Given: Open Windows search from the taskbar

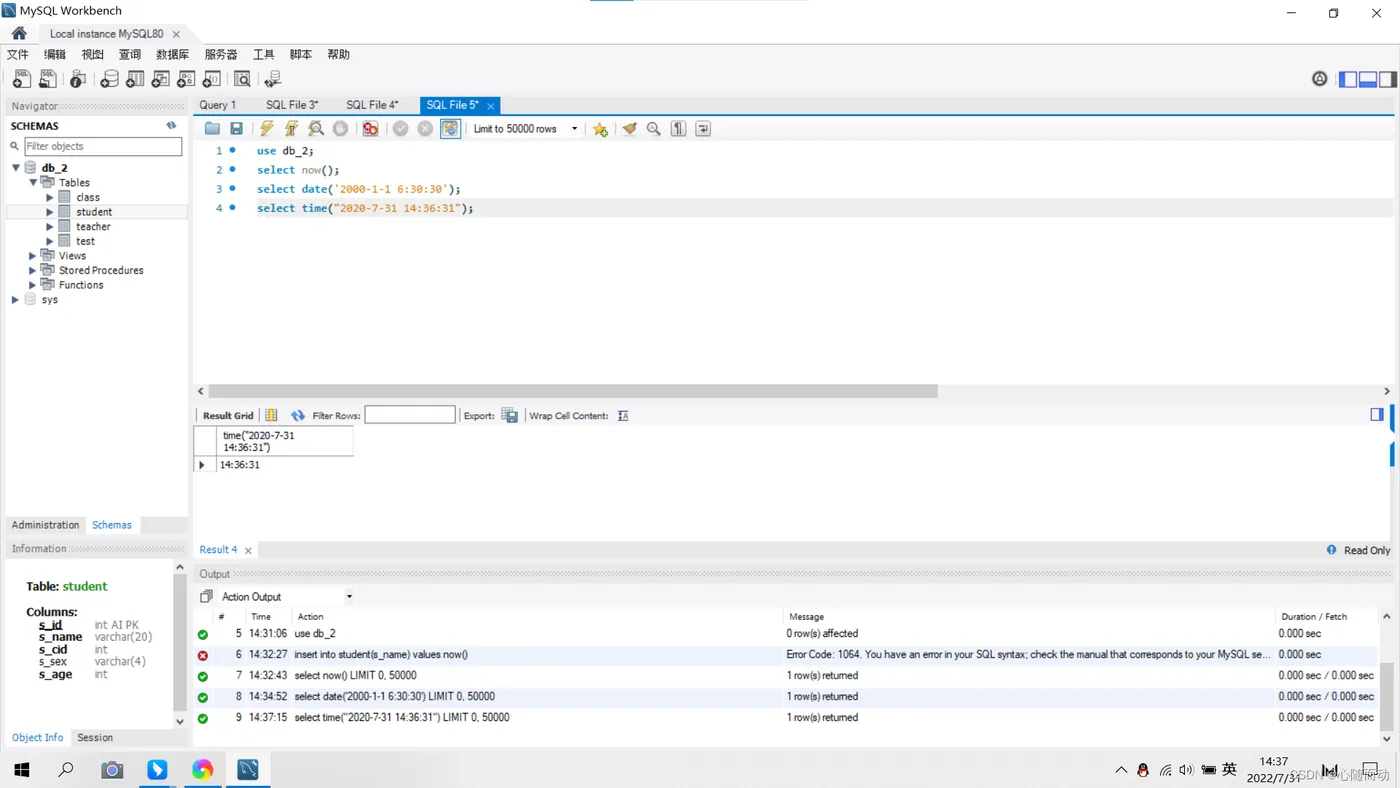Looking at the screenshot, I should (66, 769).
